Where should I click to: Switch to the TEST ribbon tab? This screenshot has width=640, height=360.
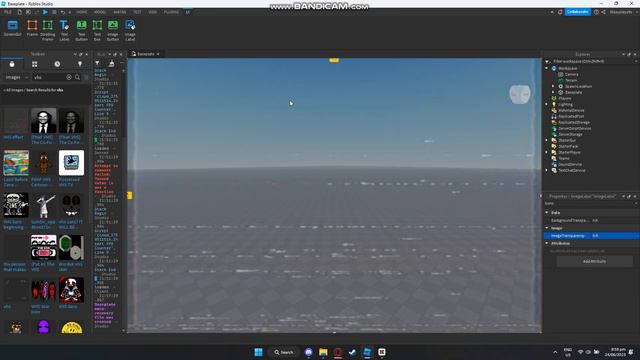point(137,12)
